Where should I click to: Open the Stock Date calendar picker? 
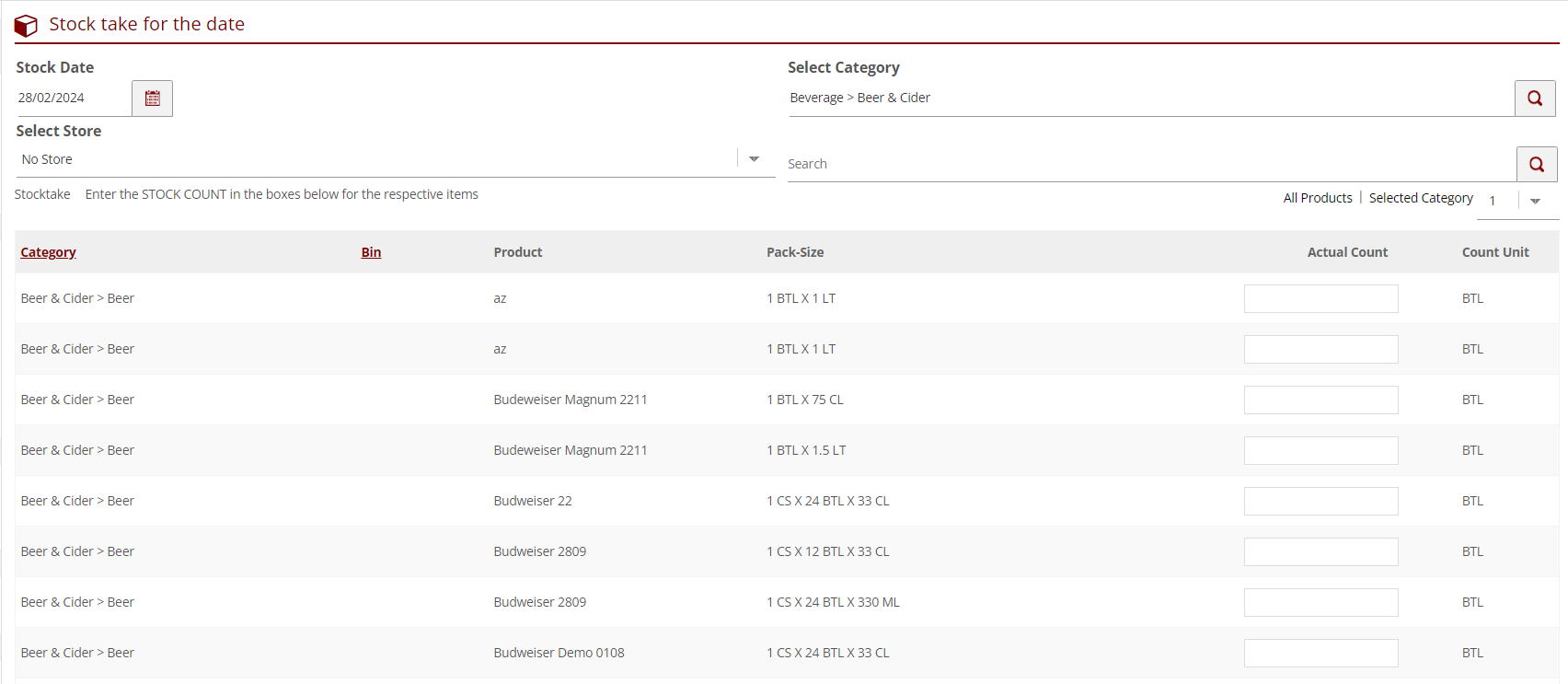pyautogui.click(x=152, y=99)
